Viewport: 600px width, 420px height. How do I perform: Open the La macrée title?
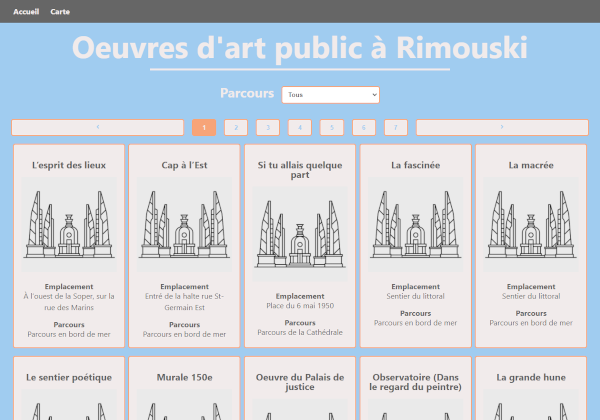tap(531, 165)
